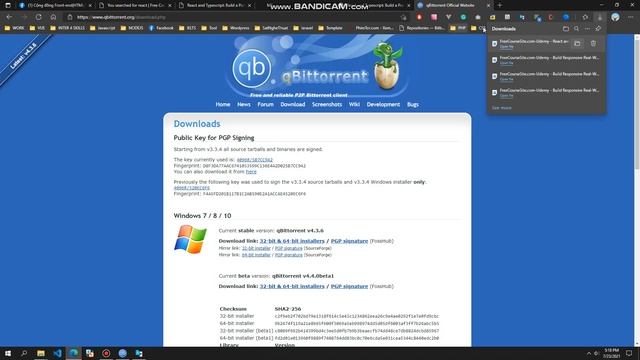Open Windows taskbar search
The image size is (640, 360).
click(24, 353)
